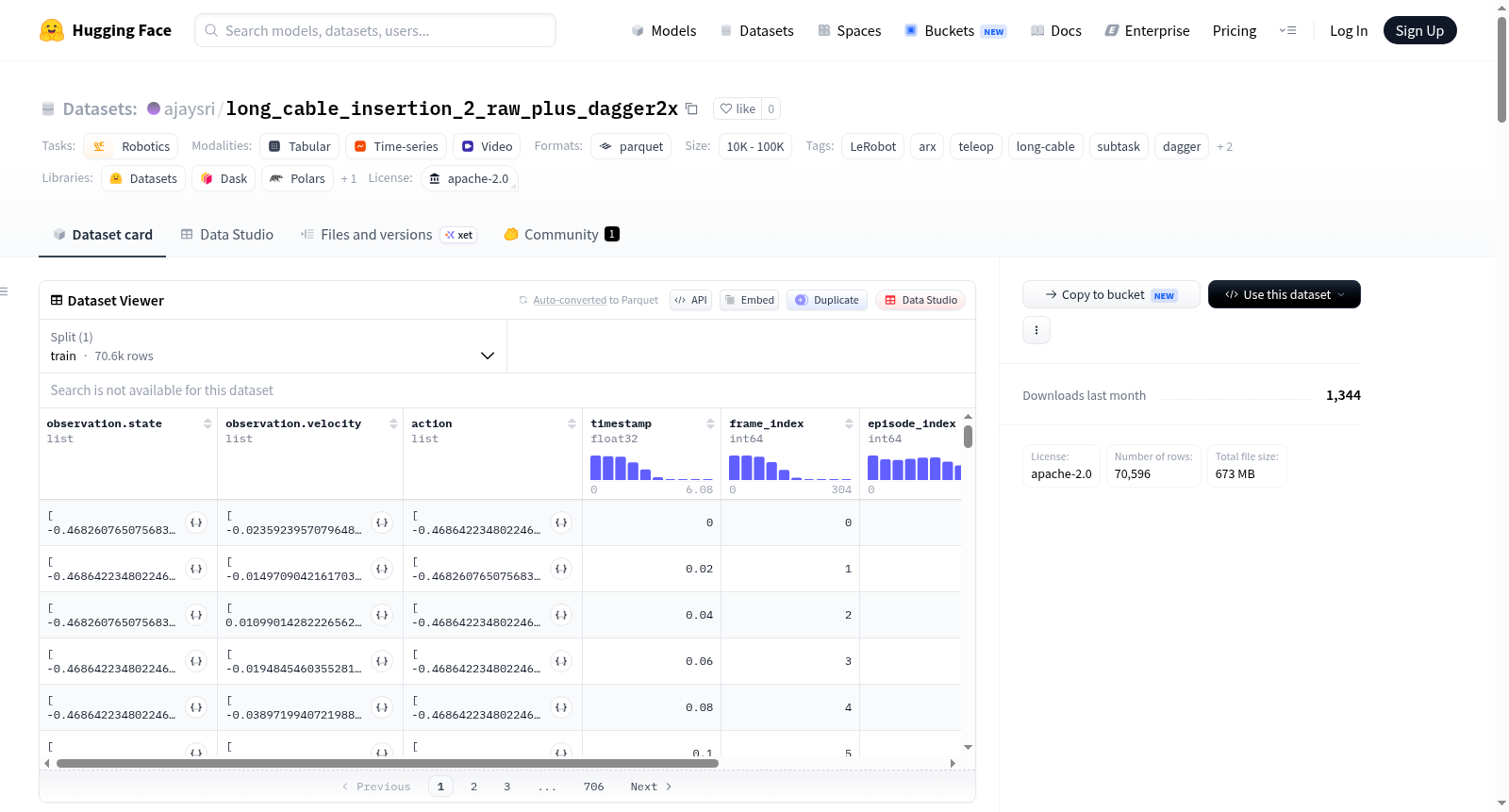
Task: Copy dataset name with the copy icon
Action: click(691, 108)
